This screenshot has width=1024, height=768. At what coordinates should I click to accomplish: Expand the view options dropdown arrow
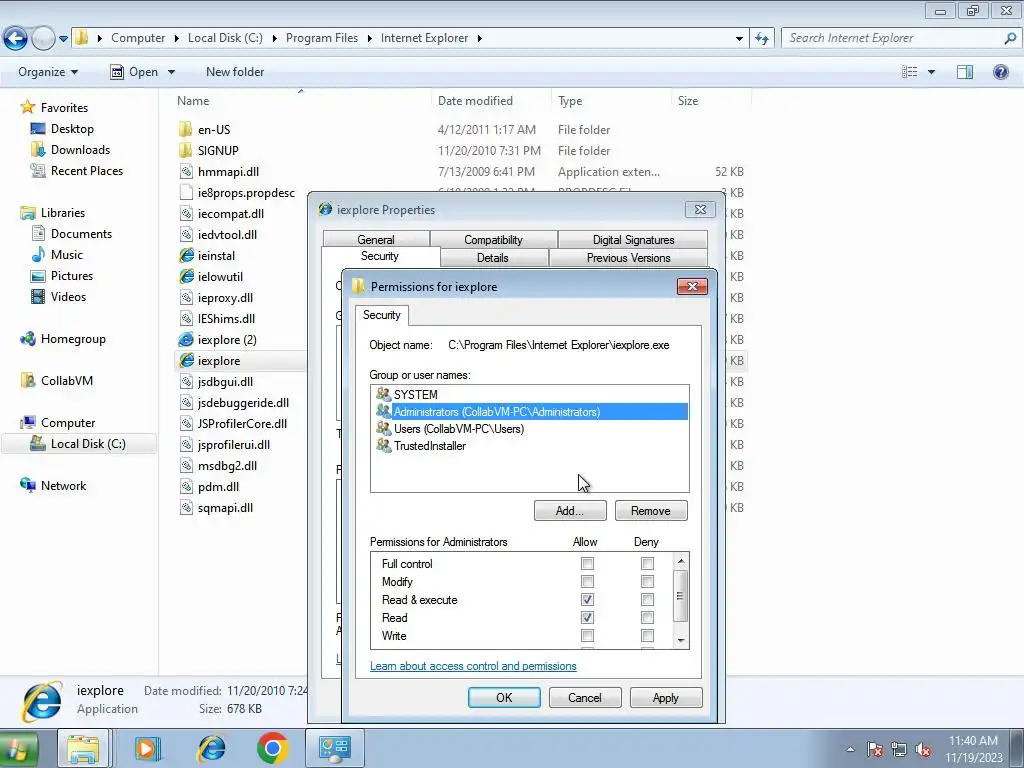931,72
